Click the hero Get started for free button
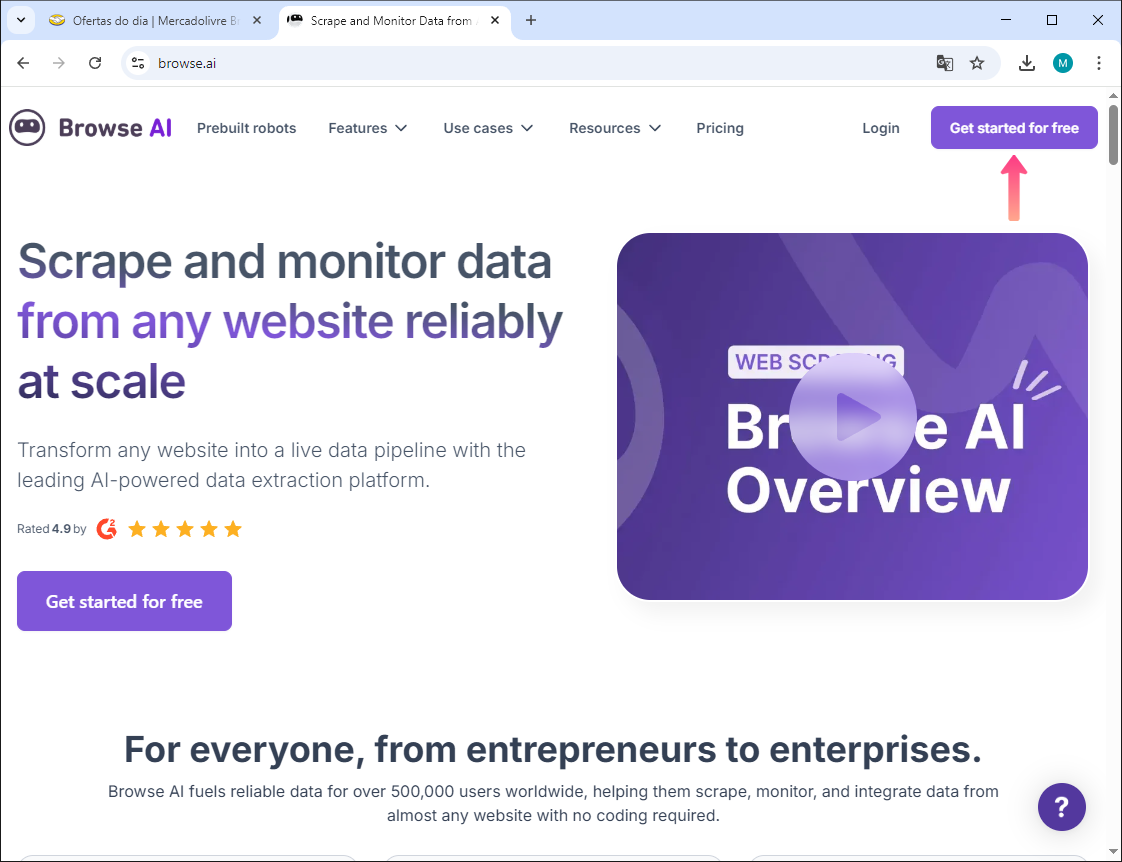The height and width of the screenshot is (862, 1122). click(124, 601)
